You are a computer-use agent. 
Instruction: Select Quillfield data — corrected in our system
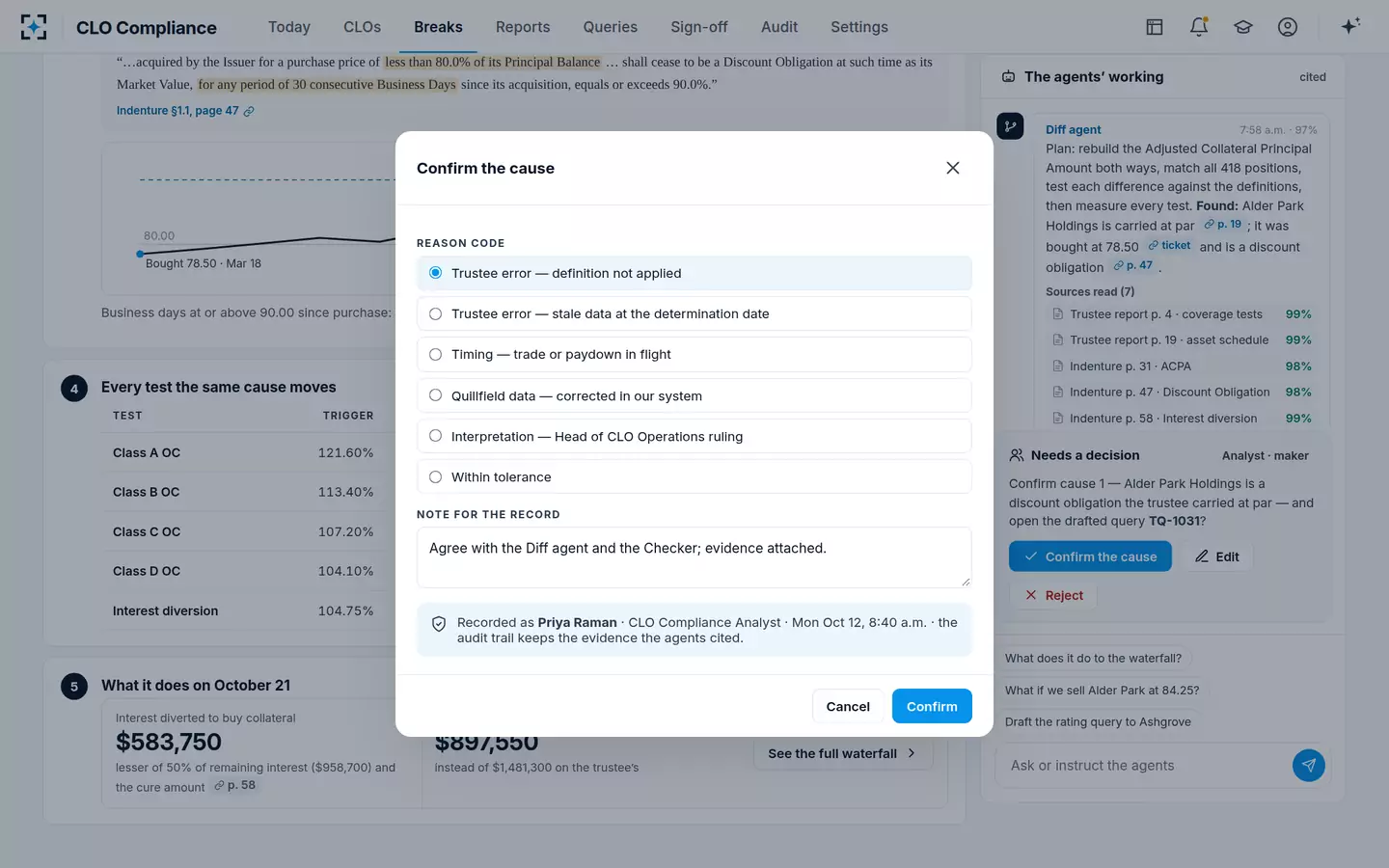click(694, 395)
